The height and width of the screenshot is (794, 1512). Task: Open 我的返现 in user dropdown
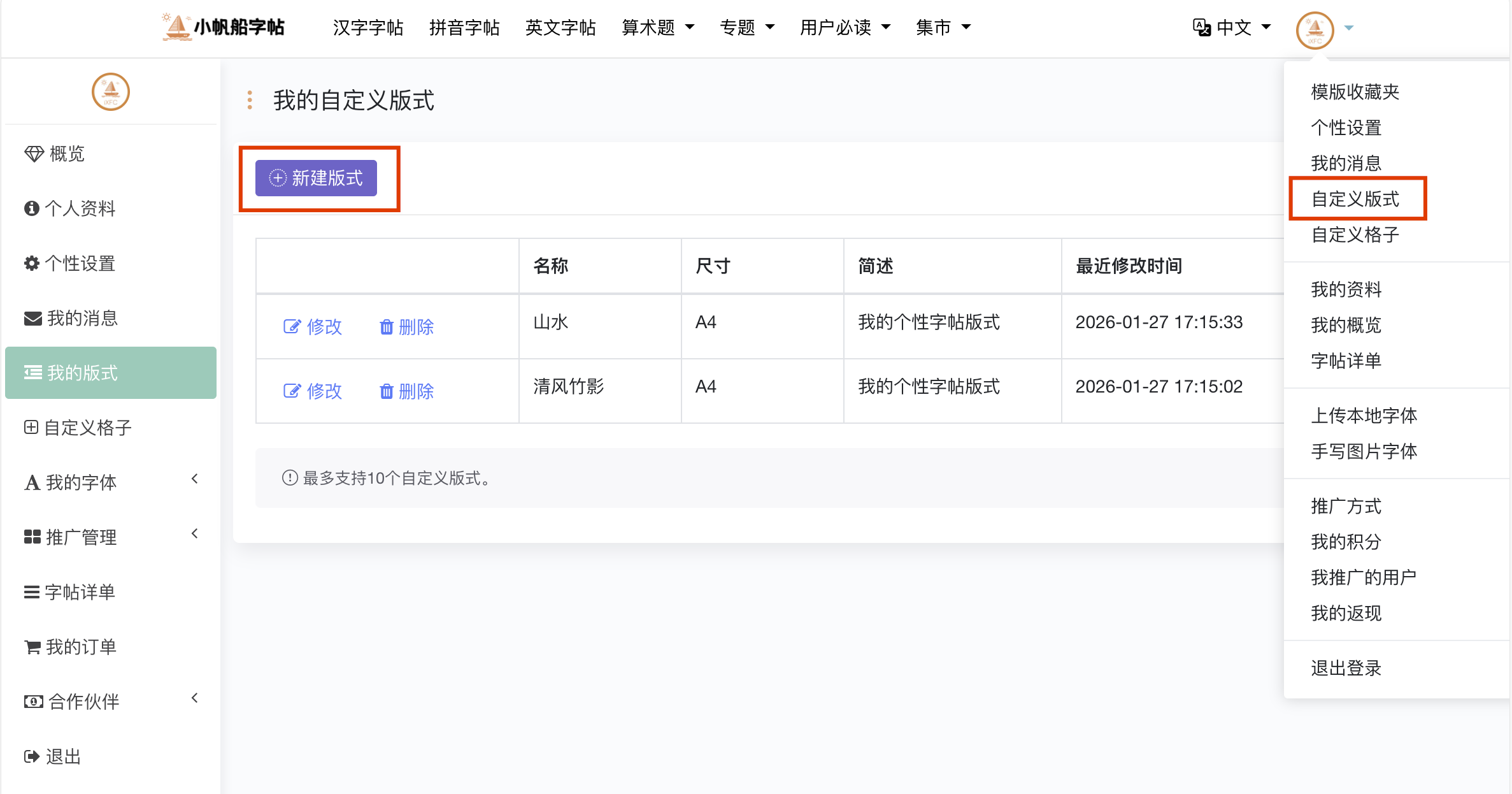coord(1346,613)
